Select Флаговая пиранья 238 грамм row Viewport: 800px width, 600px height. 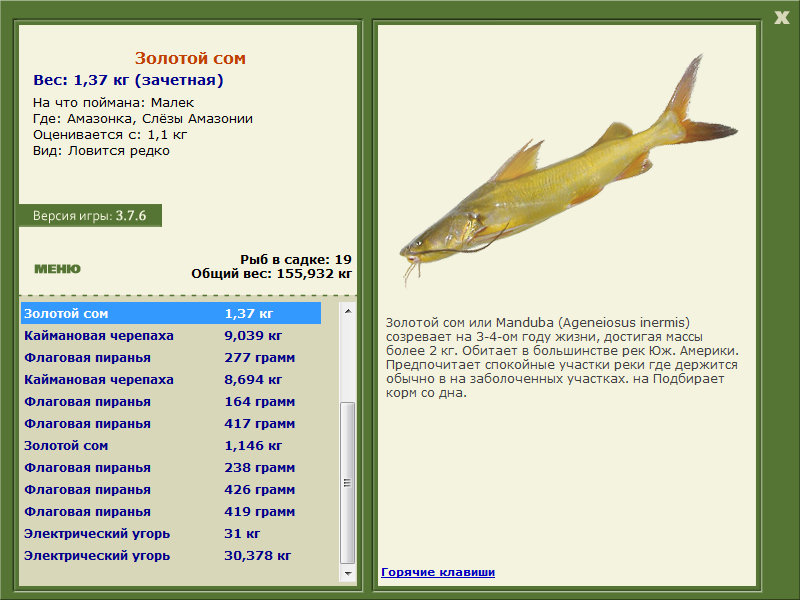(171, 467)
